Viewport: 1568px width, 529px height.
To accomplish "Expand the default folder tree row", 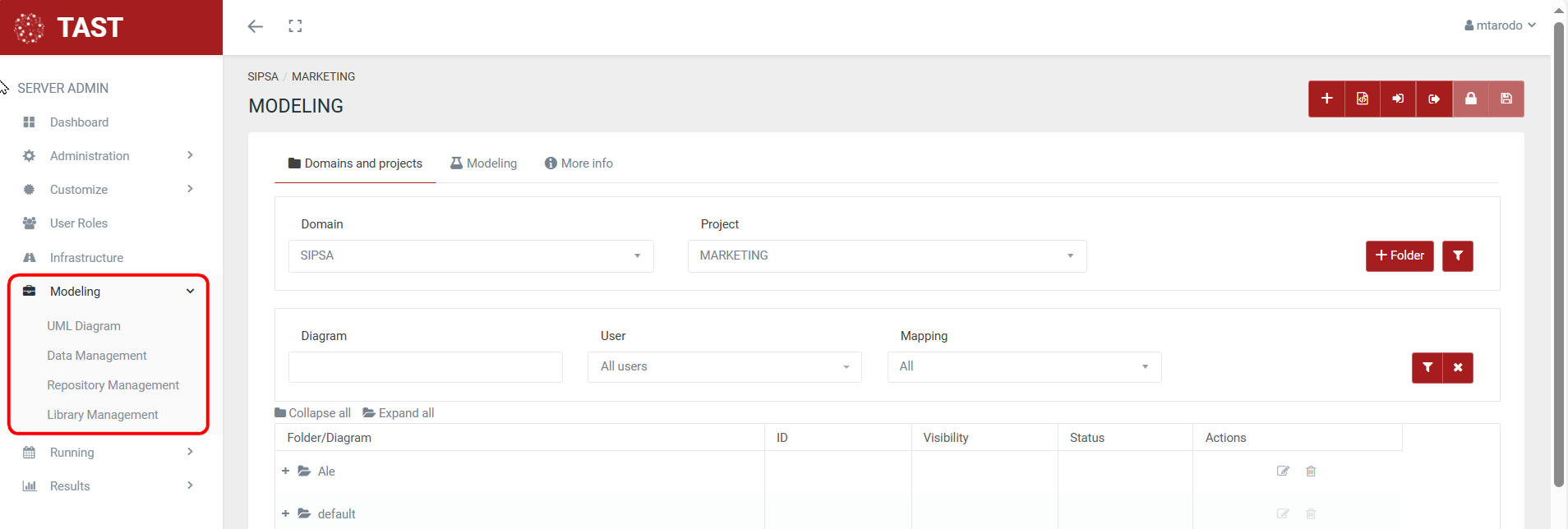I will coord(285,514).
